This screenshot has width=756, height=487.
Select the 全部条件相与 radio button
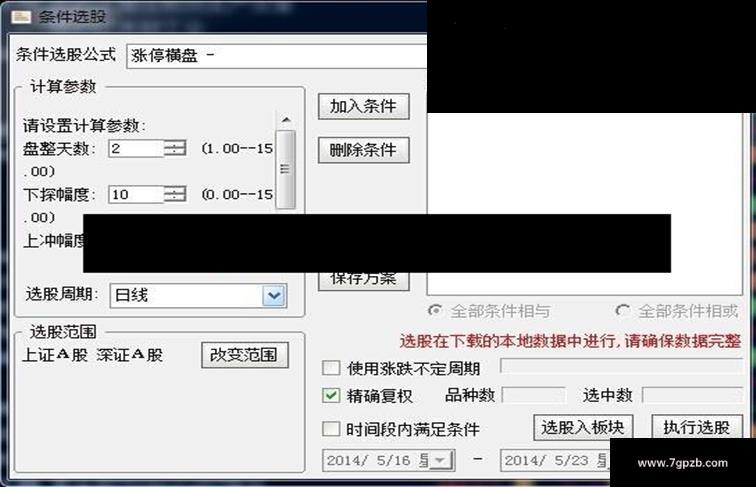pos(435,311)
